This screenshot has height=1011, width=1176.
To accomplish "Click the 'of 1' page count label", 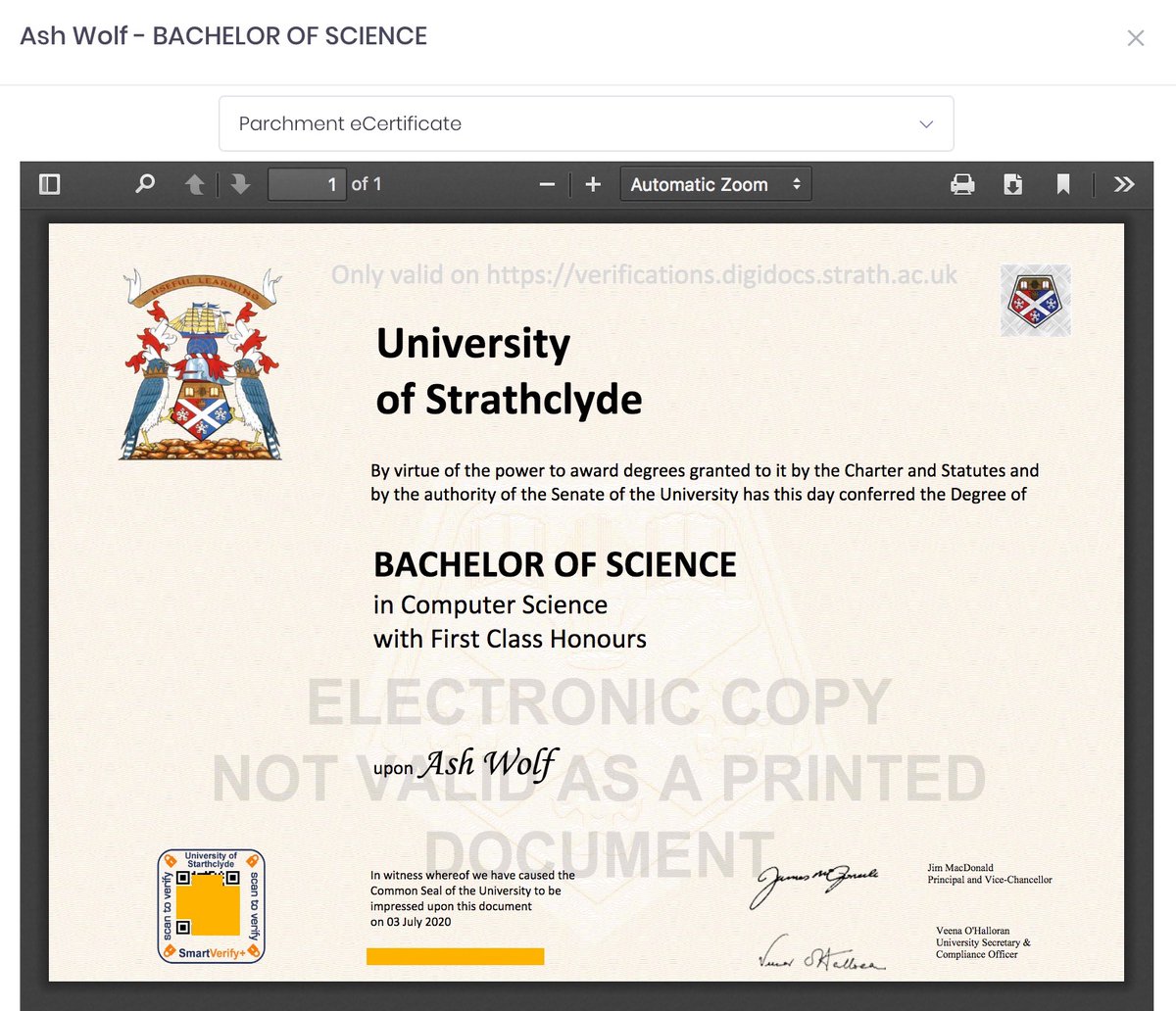I will 367,184.
